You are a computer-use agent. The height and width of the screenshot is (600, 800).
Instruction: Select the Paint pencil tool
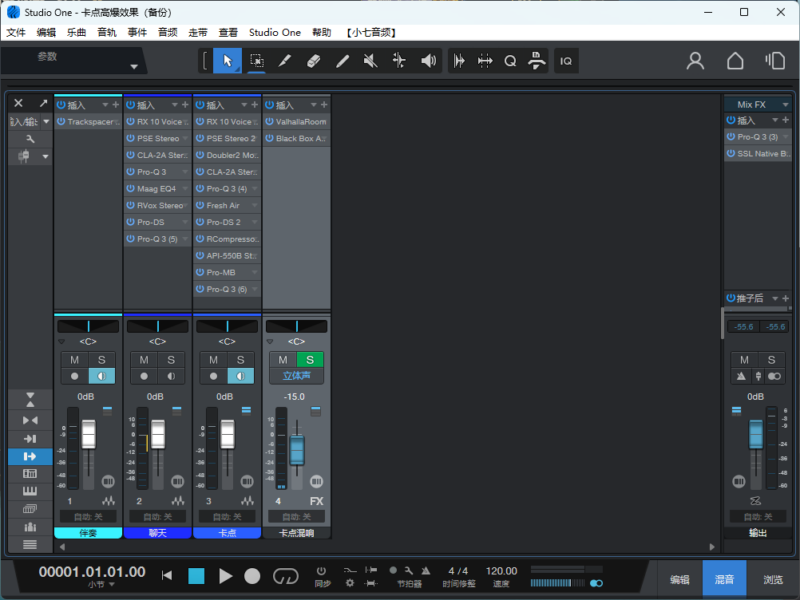tap(342, 61)
